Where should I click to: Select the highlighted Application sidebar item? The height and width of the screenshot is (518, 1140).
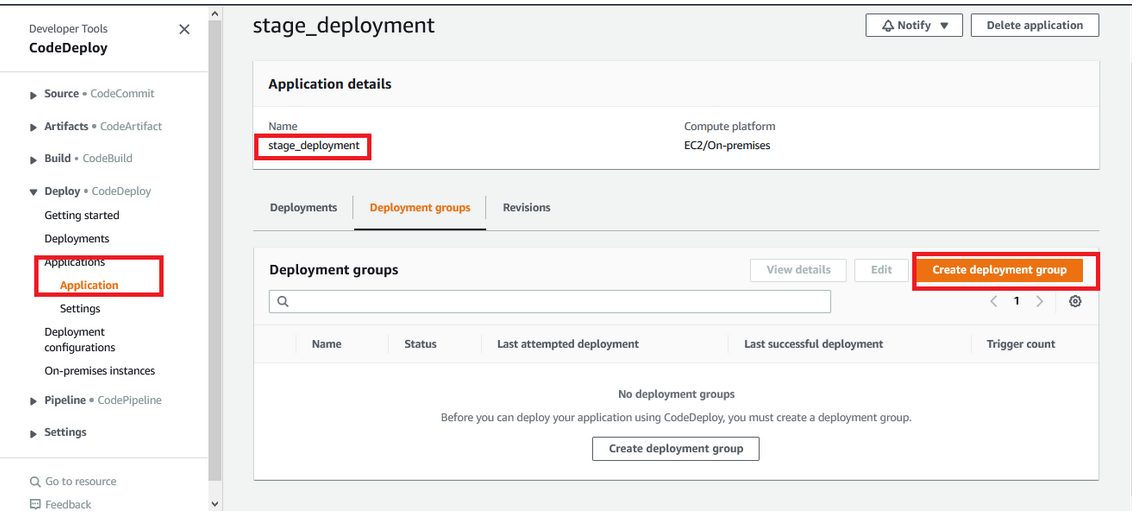(89, 285)
